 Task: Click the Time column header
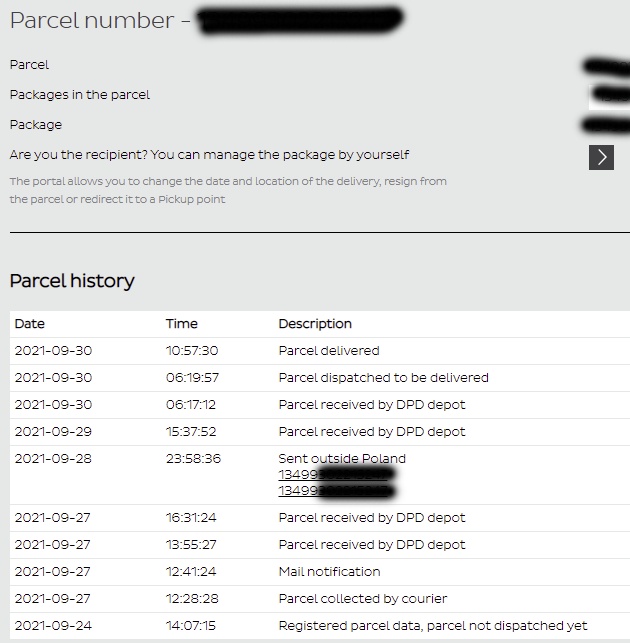pos(182,324)
